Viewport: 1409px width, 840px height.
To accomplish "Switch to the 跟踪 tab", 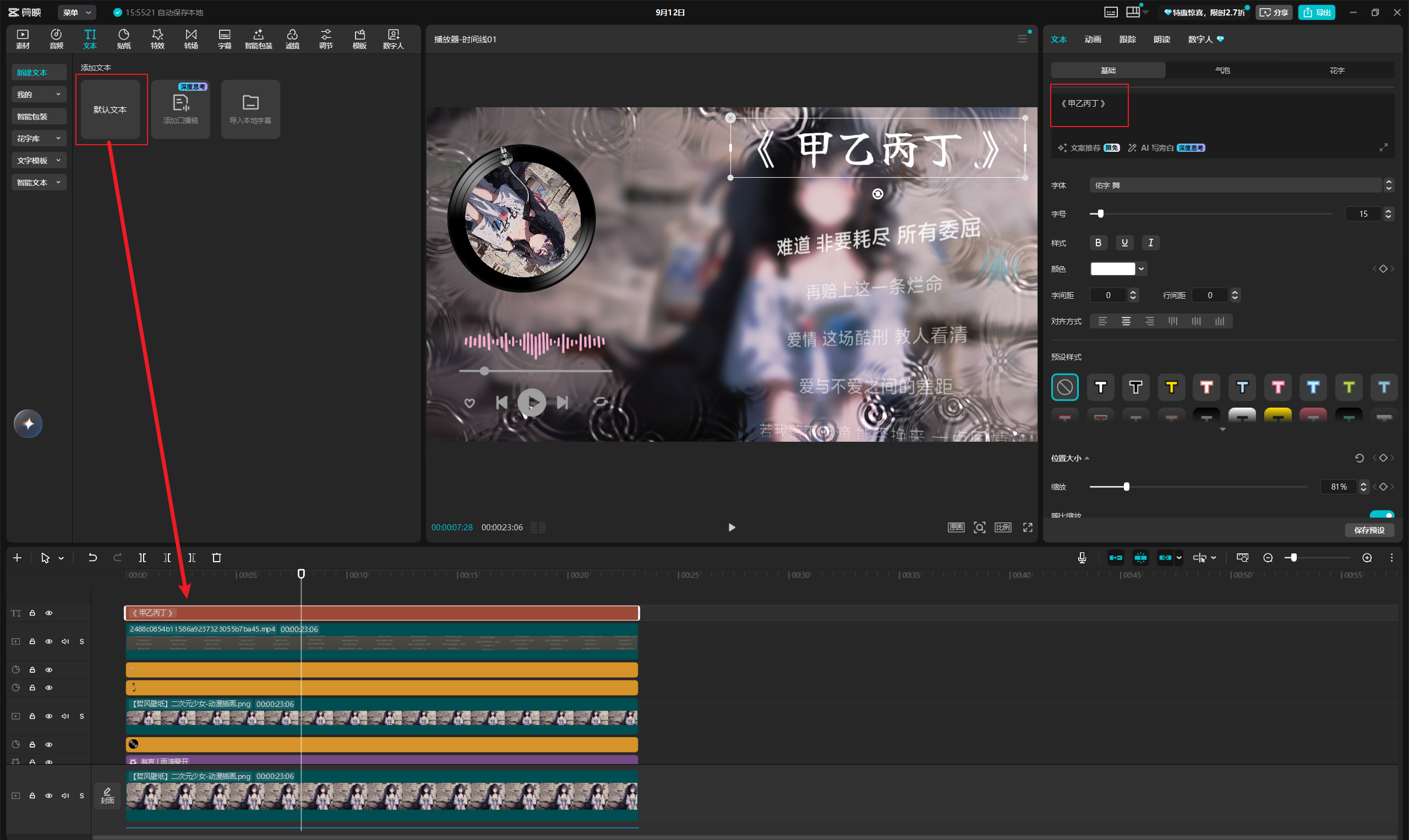I will 1127,39.
